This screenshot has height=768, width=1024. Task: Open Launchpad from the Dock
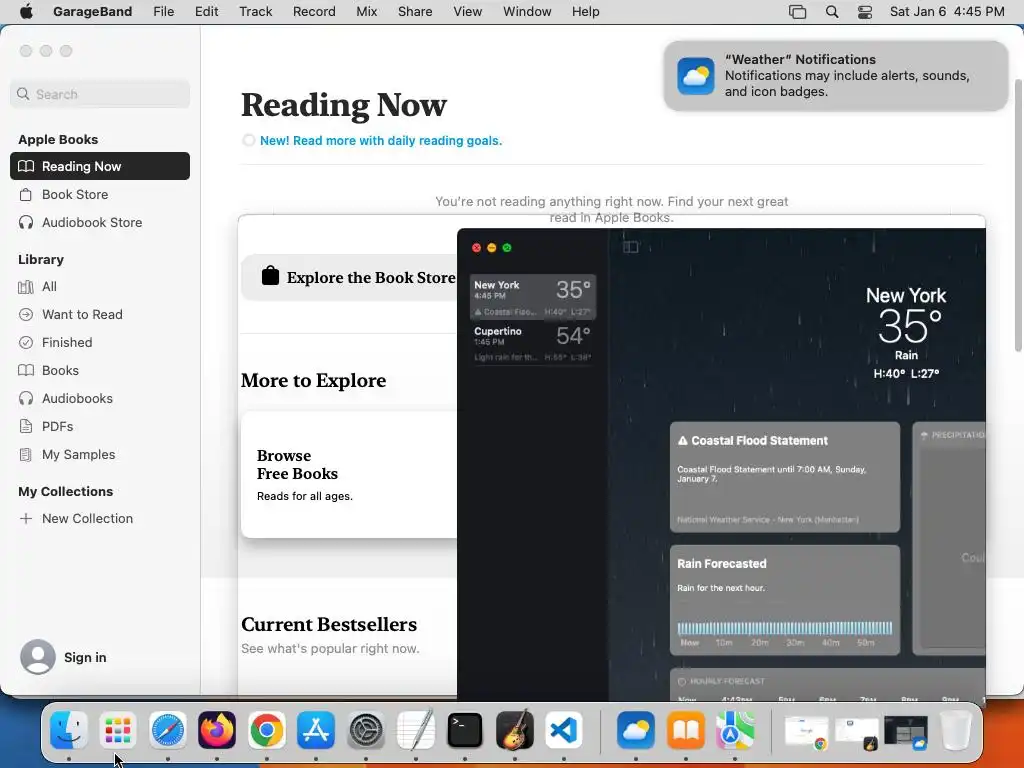click(118, 730)
